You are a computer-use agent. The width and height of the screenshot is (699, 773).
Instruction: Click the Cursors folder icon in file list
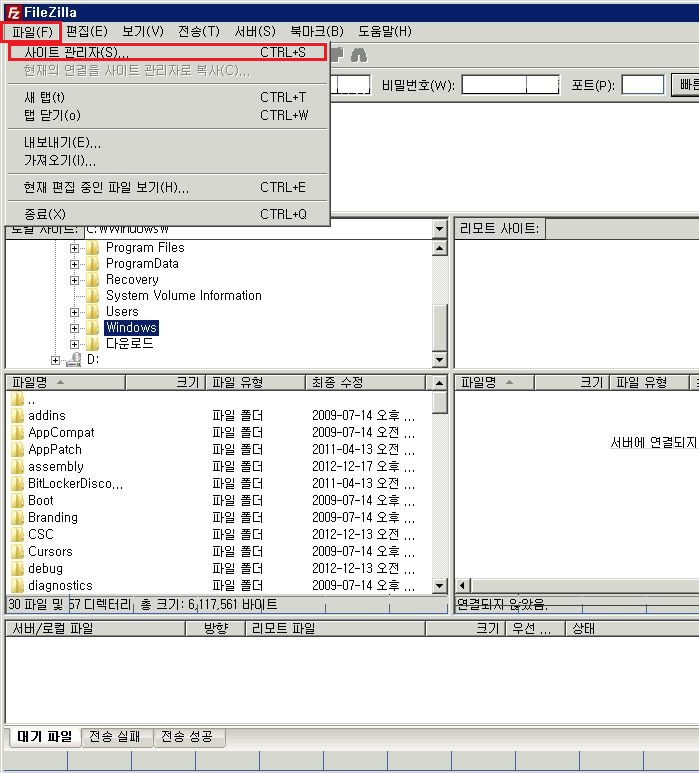17,551
